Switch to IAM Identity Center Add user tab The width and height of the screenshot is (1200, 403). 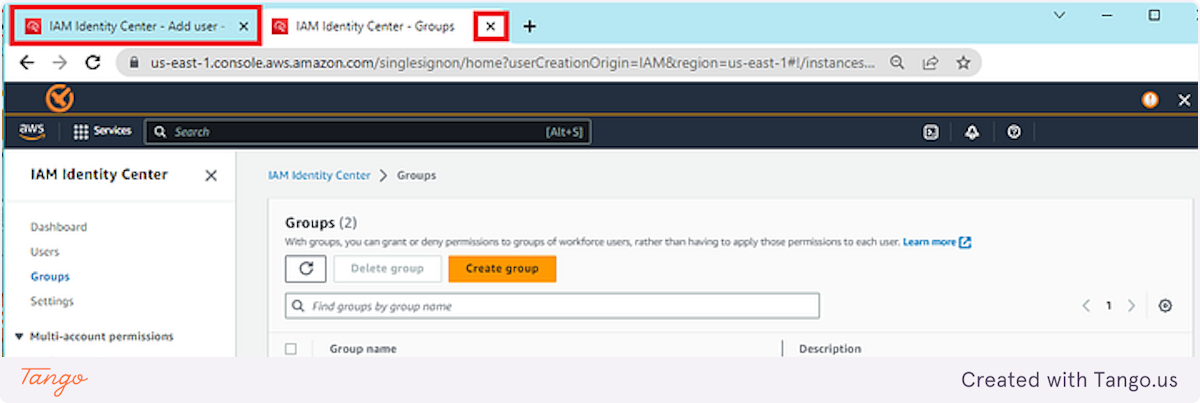tap(136, 26)
